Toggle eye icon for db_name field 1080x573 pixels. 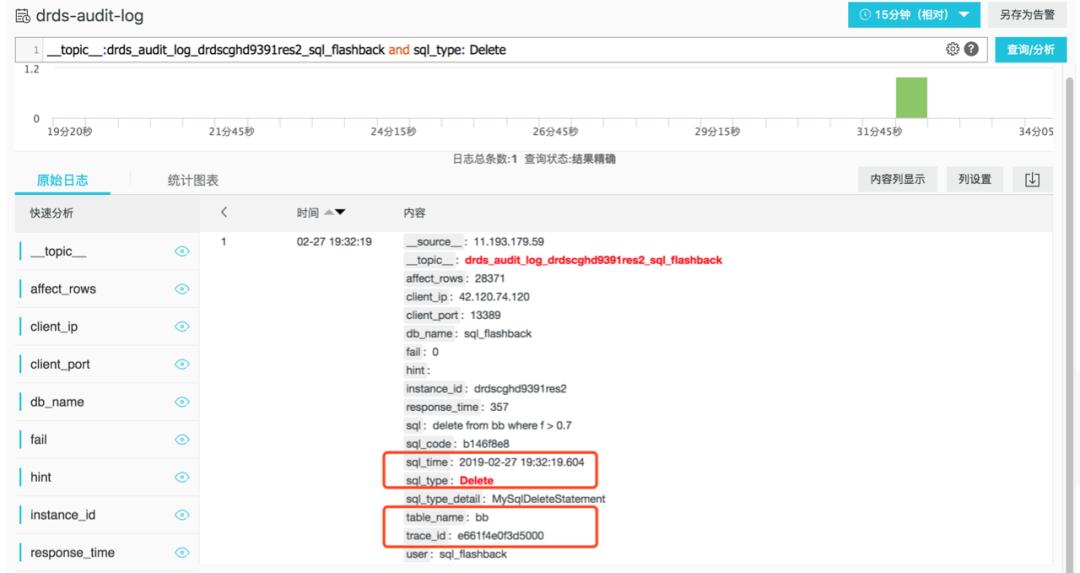182,402
